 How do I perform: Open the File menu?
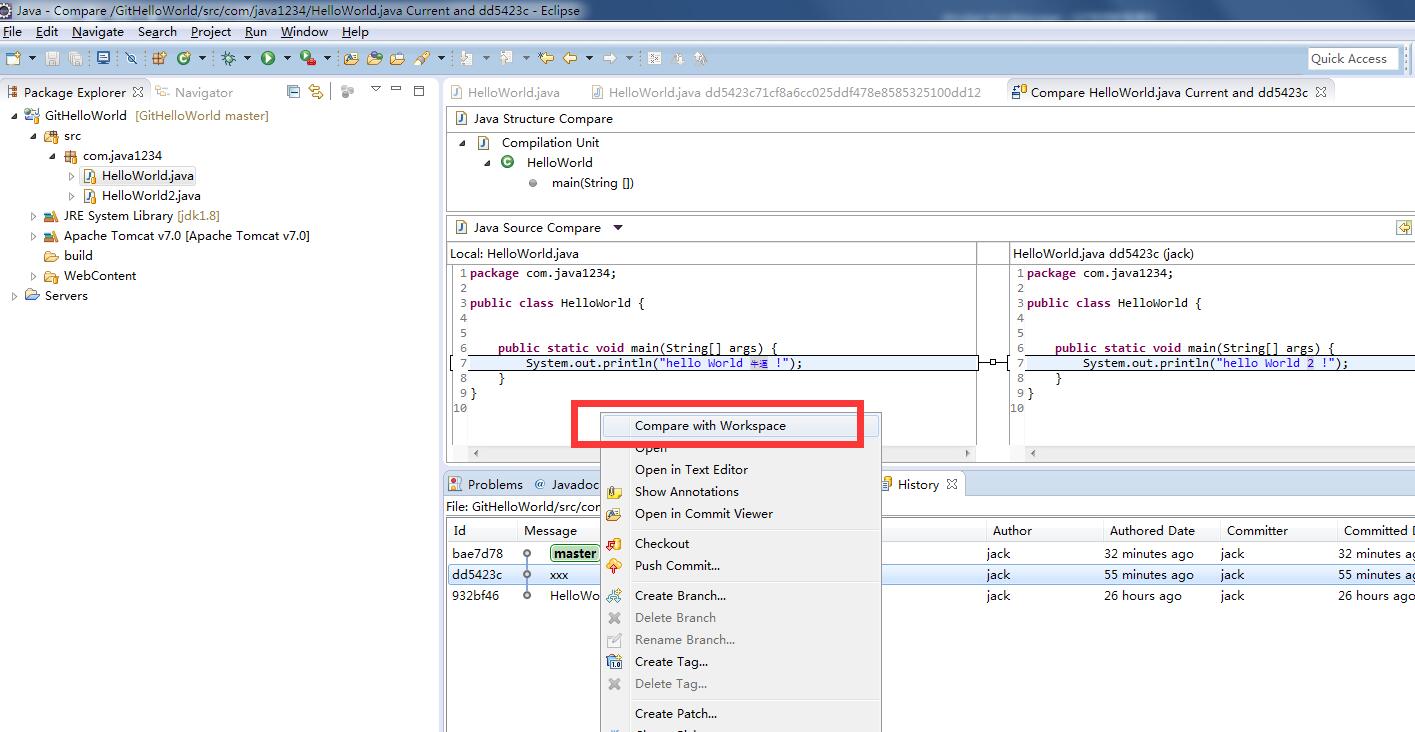12,32
